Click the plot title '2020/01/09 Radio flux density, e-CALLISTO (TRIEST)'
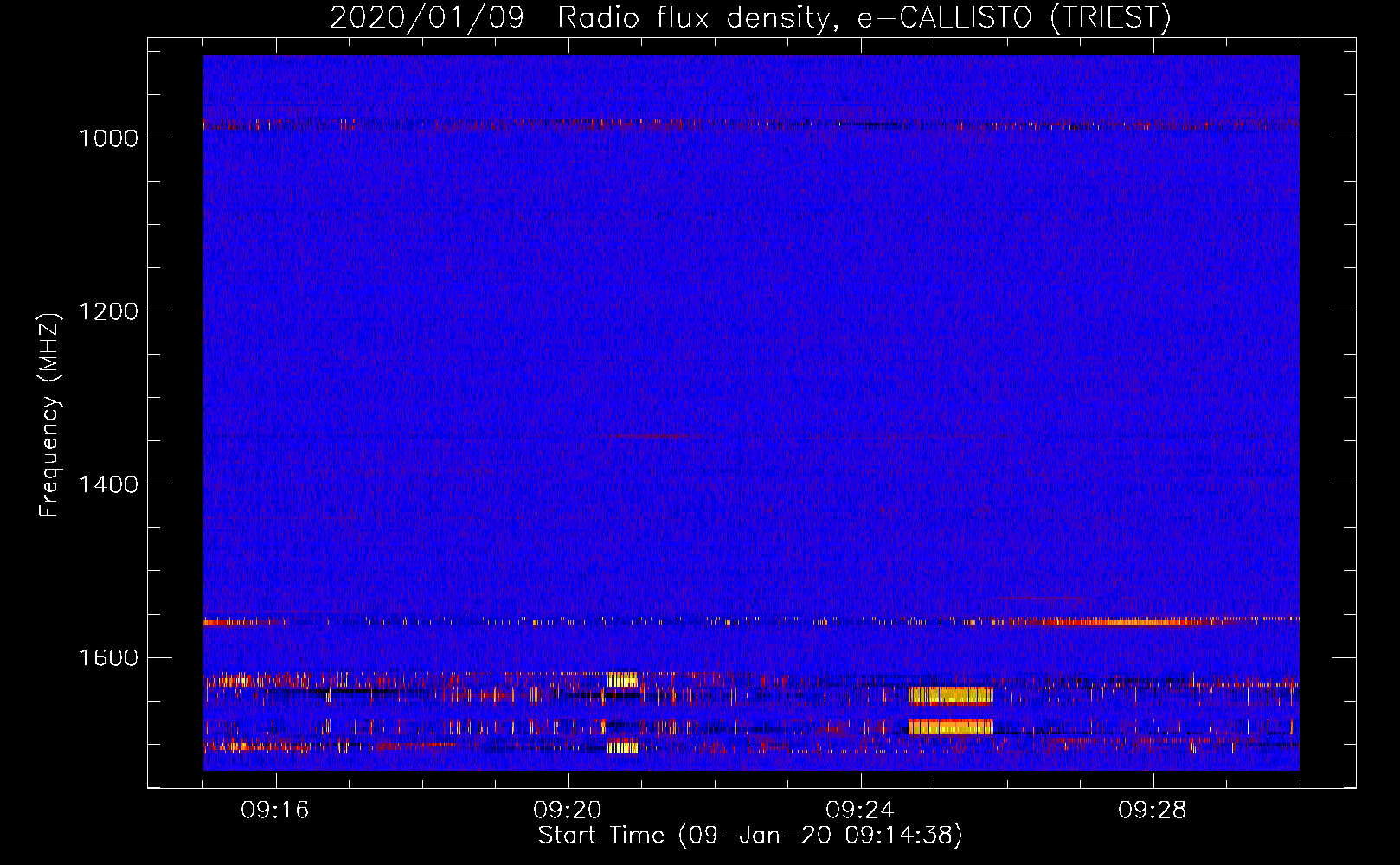The width and height of the screenshot is (1400, 865). 750,17
